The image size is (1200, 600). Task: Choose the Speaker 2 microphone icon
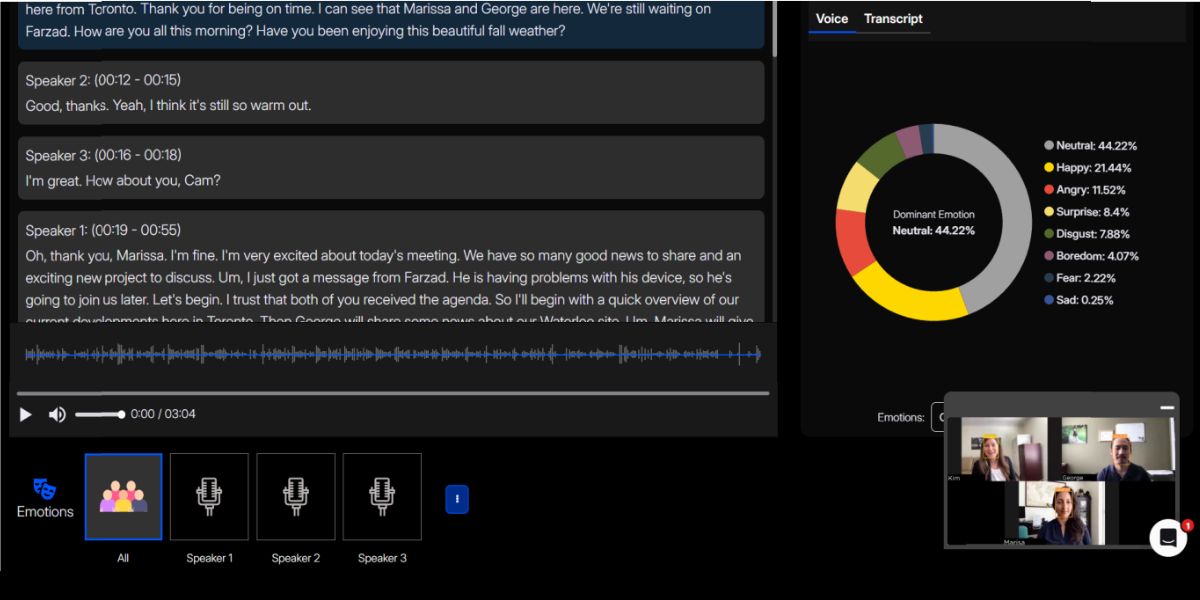tap(295, 497)
